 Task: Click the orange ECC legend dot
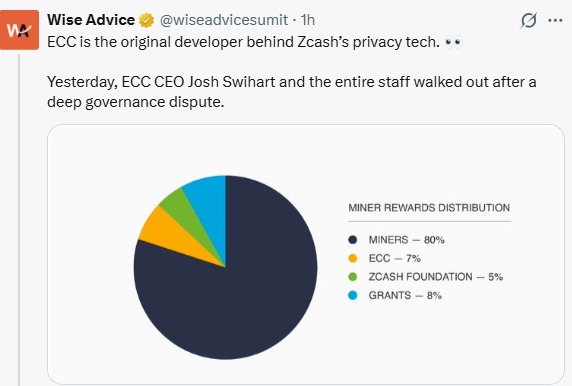pyautogui.click(x=352, y=258)
